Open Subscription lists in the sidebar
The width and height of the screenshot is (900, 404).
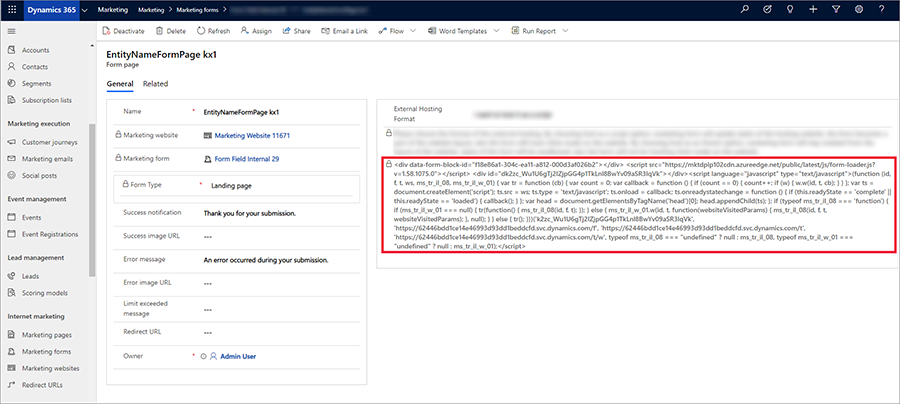46,100
